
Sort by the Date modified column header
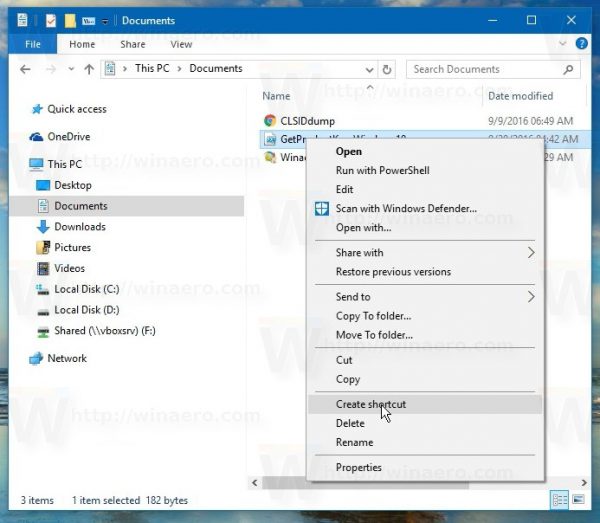coord(520,96)
